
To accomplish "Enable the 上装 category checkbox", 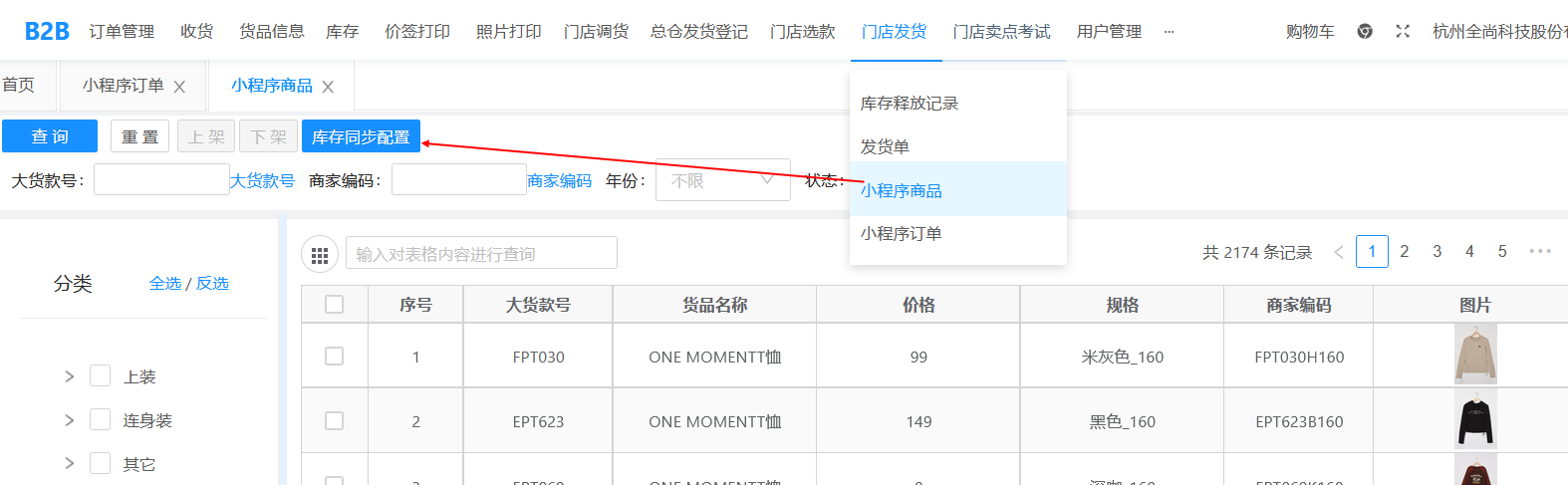I will tap(100, 375).
